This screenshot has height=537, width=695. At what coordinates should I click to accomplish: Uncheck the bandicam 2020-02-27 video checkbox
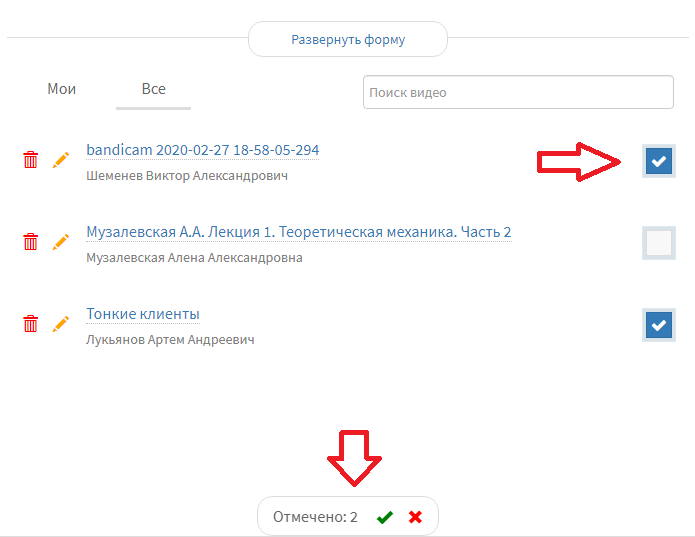click(659, 161)
